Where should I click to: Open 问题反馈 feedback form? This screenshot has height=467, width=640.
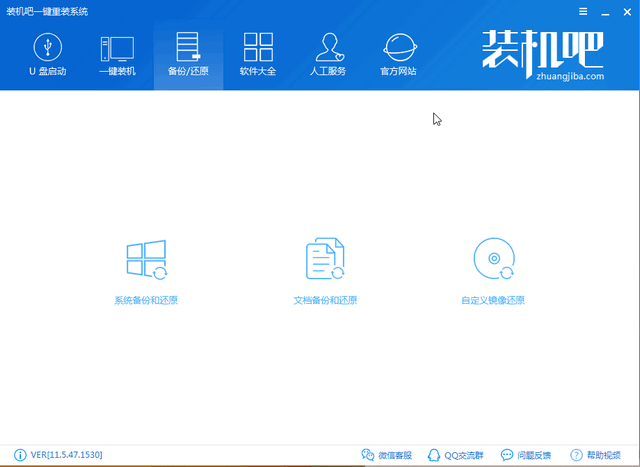click(x=526, y=455)
